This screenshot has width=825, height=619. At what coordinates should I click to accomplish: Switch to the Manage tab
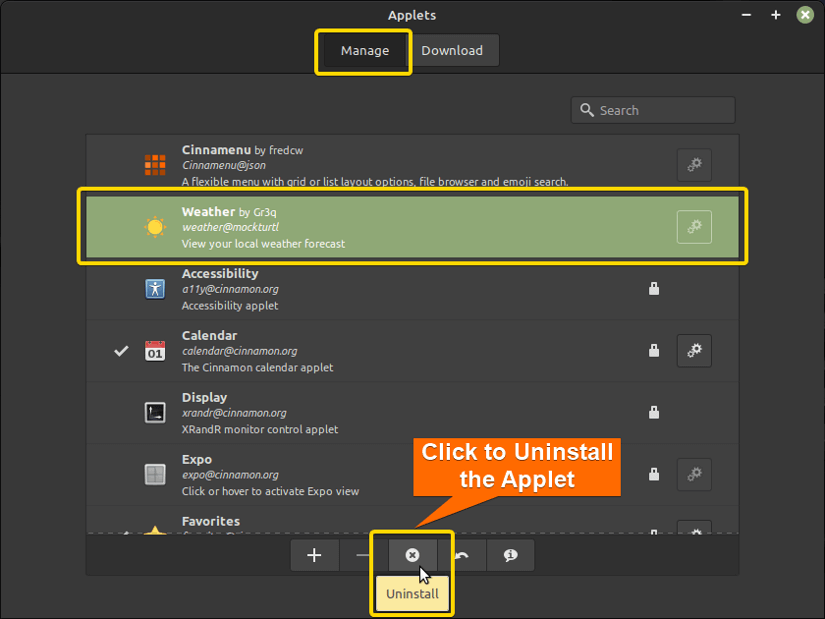(x=364, y=51)
